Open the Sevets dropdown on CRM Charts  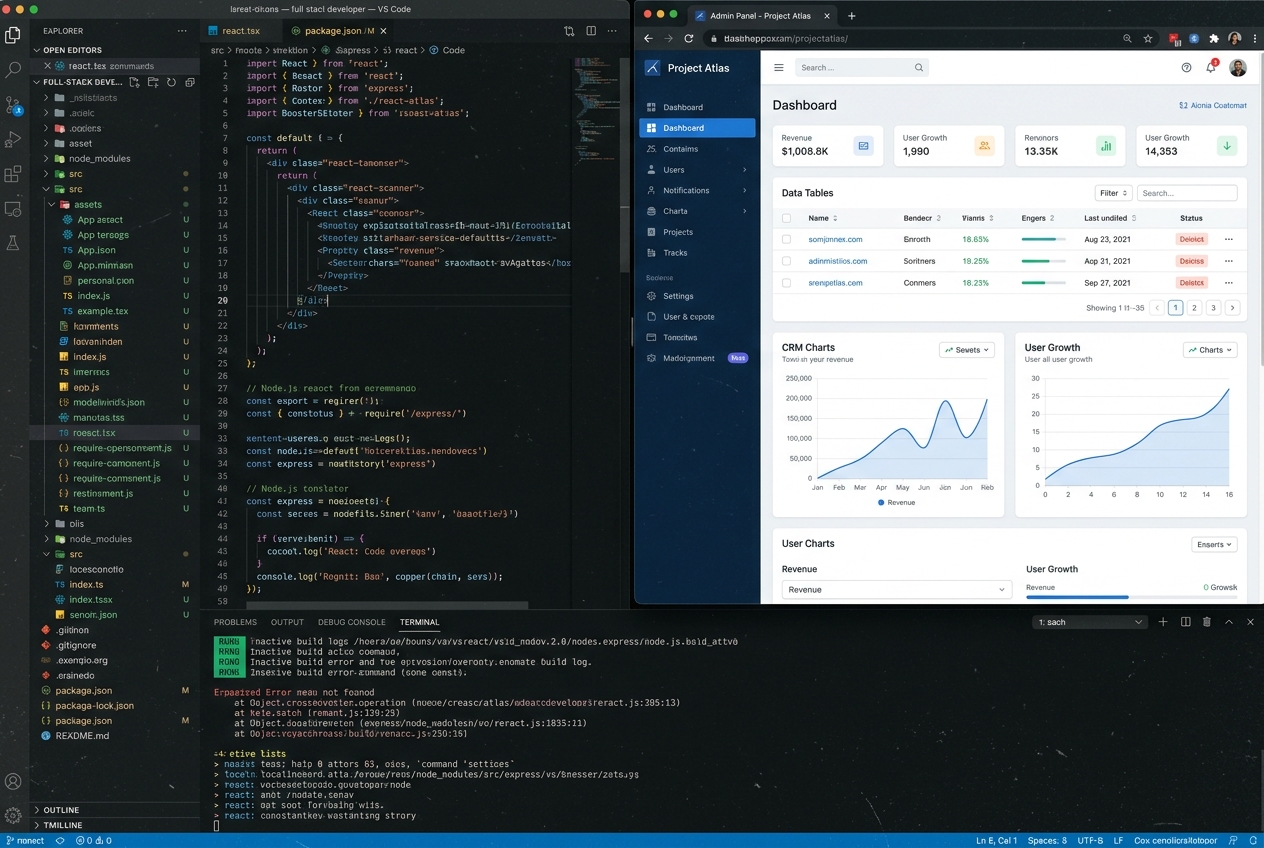coord(967,350)
